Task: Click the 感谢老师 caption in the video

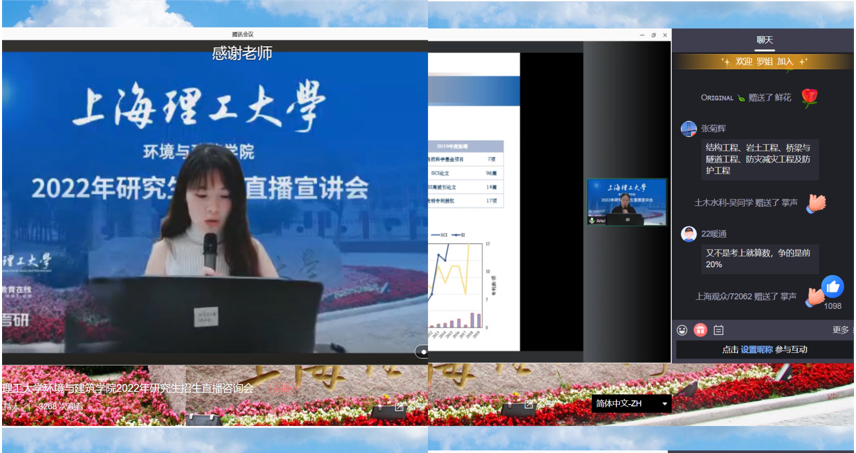Action: [242, 53]
